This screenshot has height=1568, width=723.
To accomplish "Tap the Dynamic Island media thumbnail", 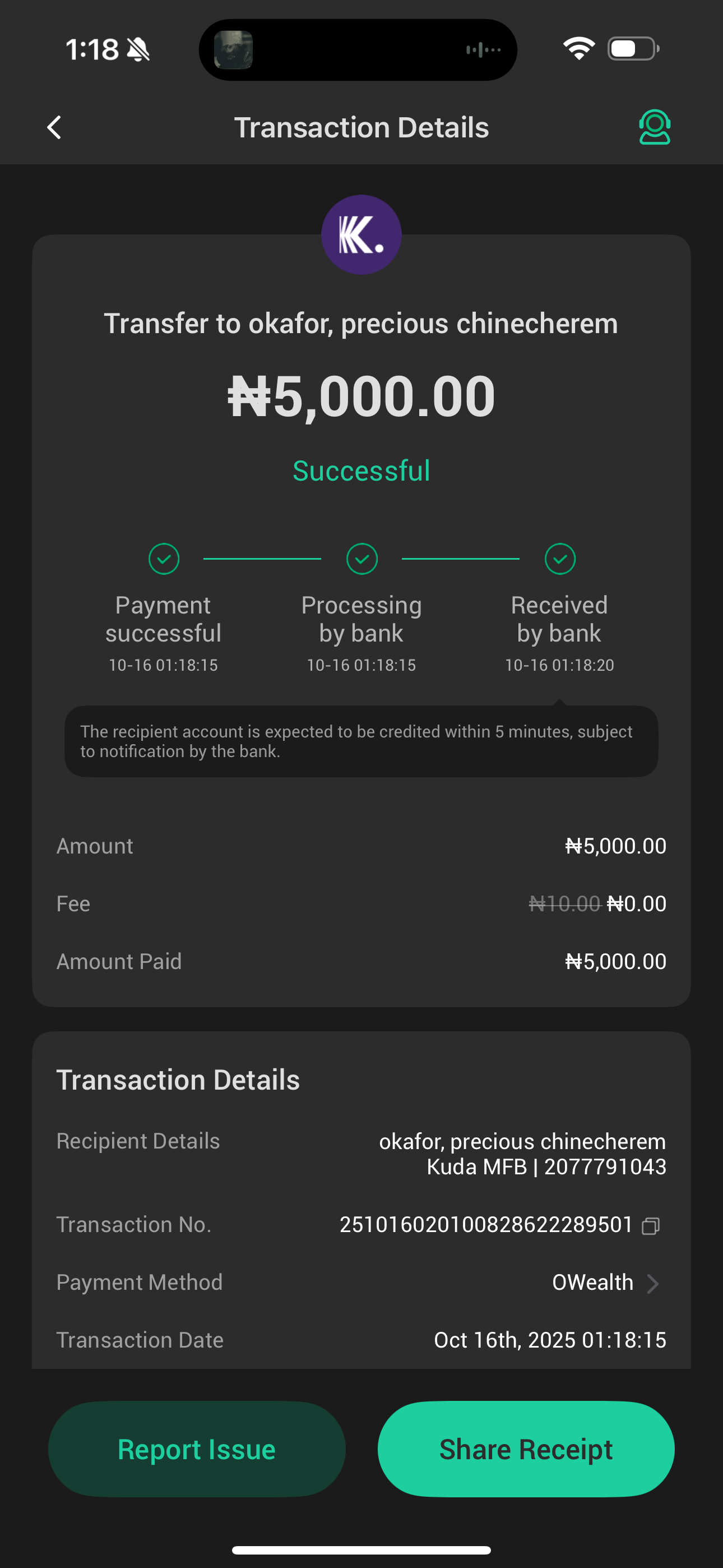I will coord(233,49).
